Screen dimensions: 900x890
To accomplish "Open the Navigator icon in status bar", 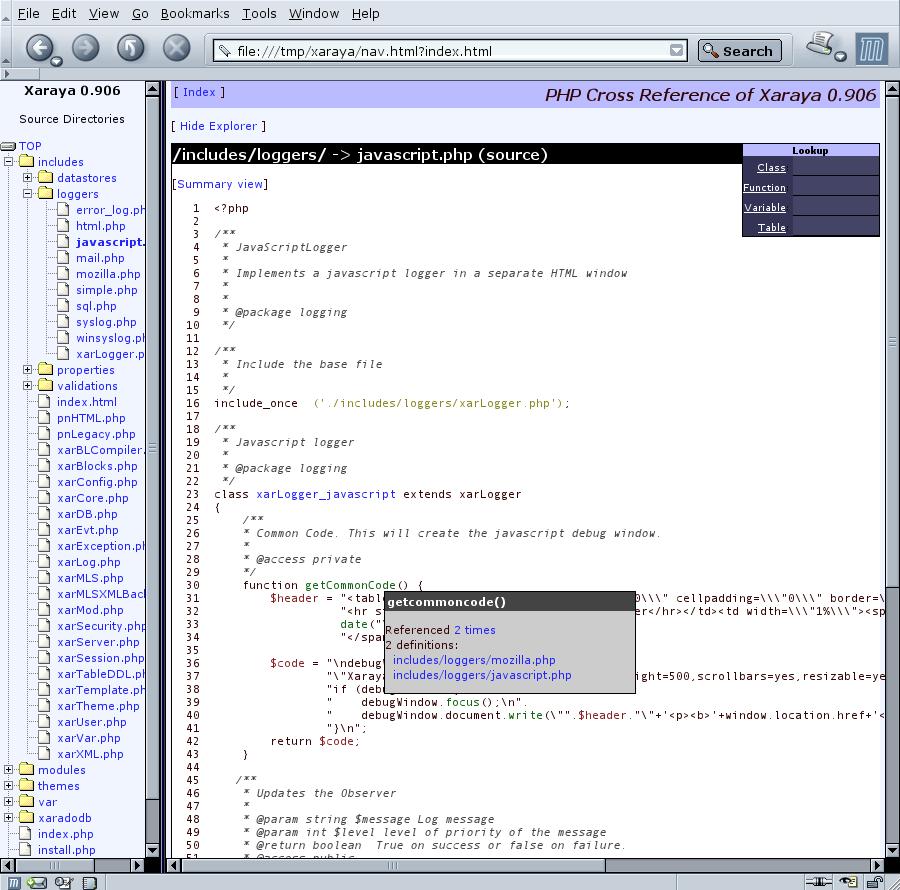I will [12, 882].
